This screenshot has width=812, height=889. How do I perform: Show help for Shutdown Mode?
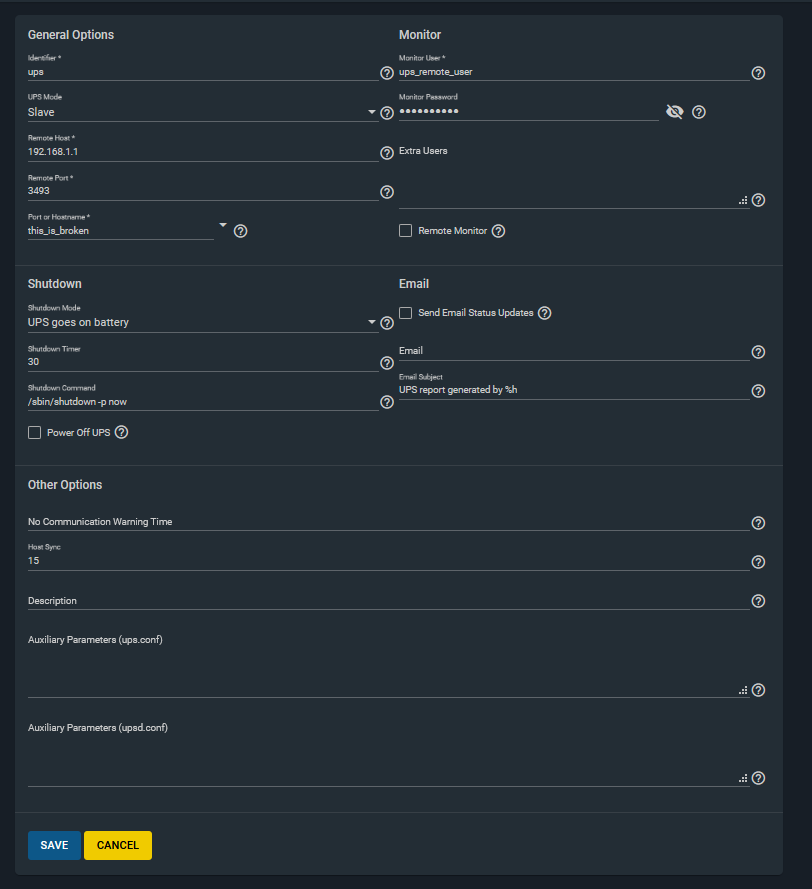pos(387,323)
